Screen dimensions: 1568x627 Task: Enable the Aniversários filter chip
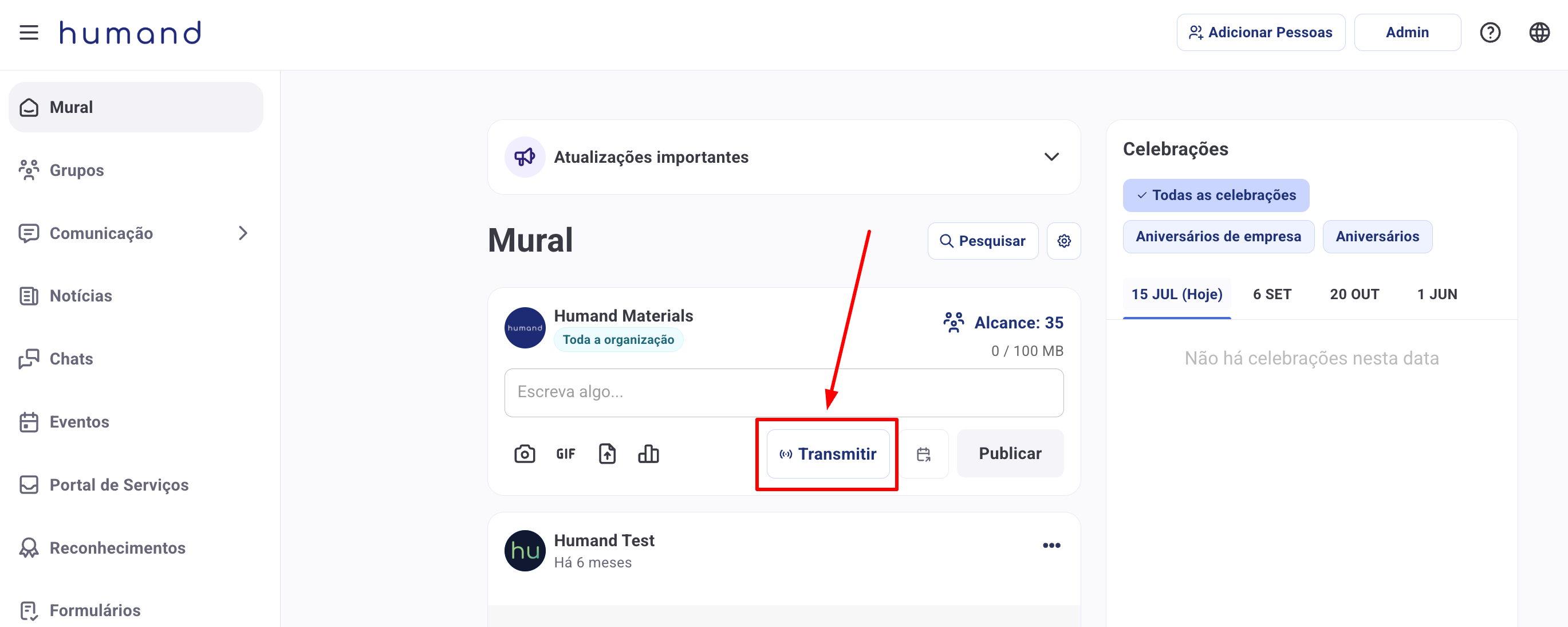pos(1377,237)
